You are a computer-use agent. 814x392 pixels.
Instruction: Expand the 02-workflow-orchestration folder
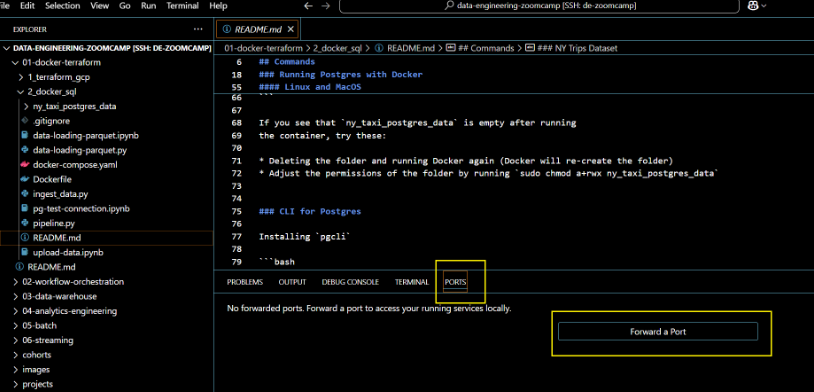pos(15,282)
